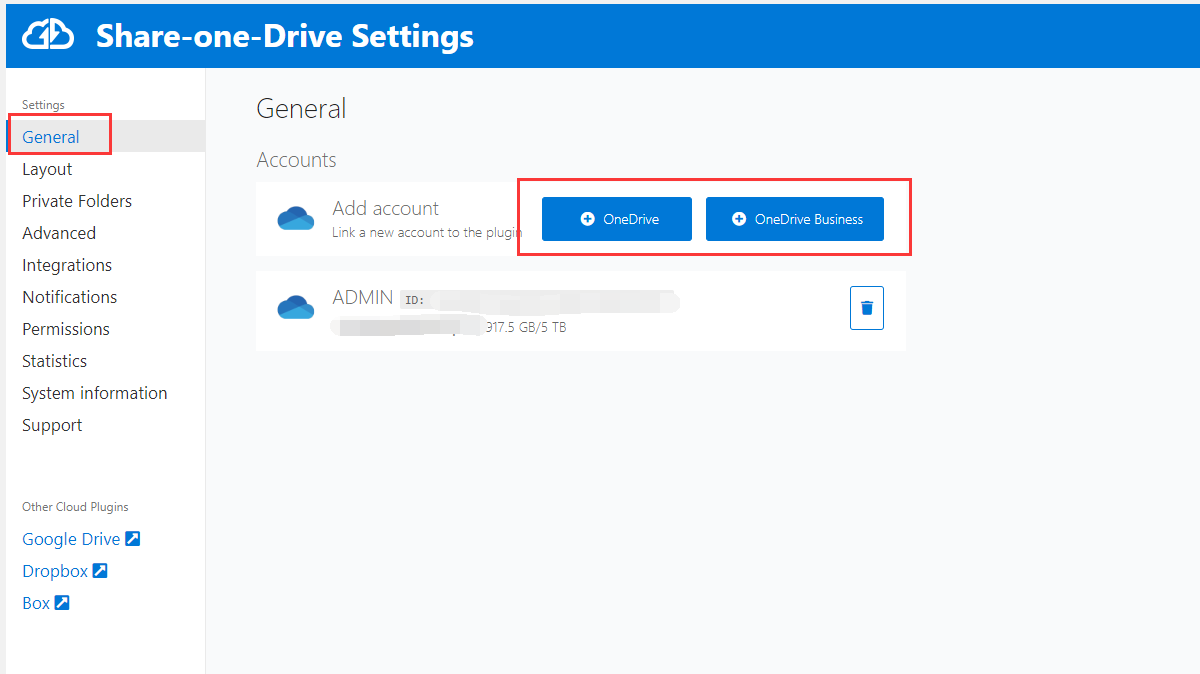Open the Dropbox plugin link

[55, 571]
